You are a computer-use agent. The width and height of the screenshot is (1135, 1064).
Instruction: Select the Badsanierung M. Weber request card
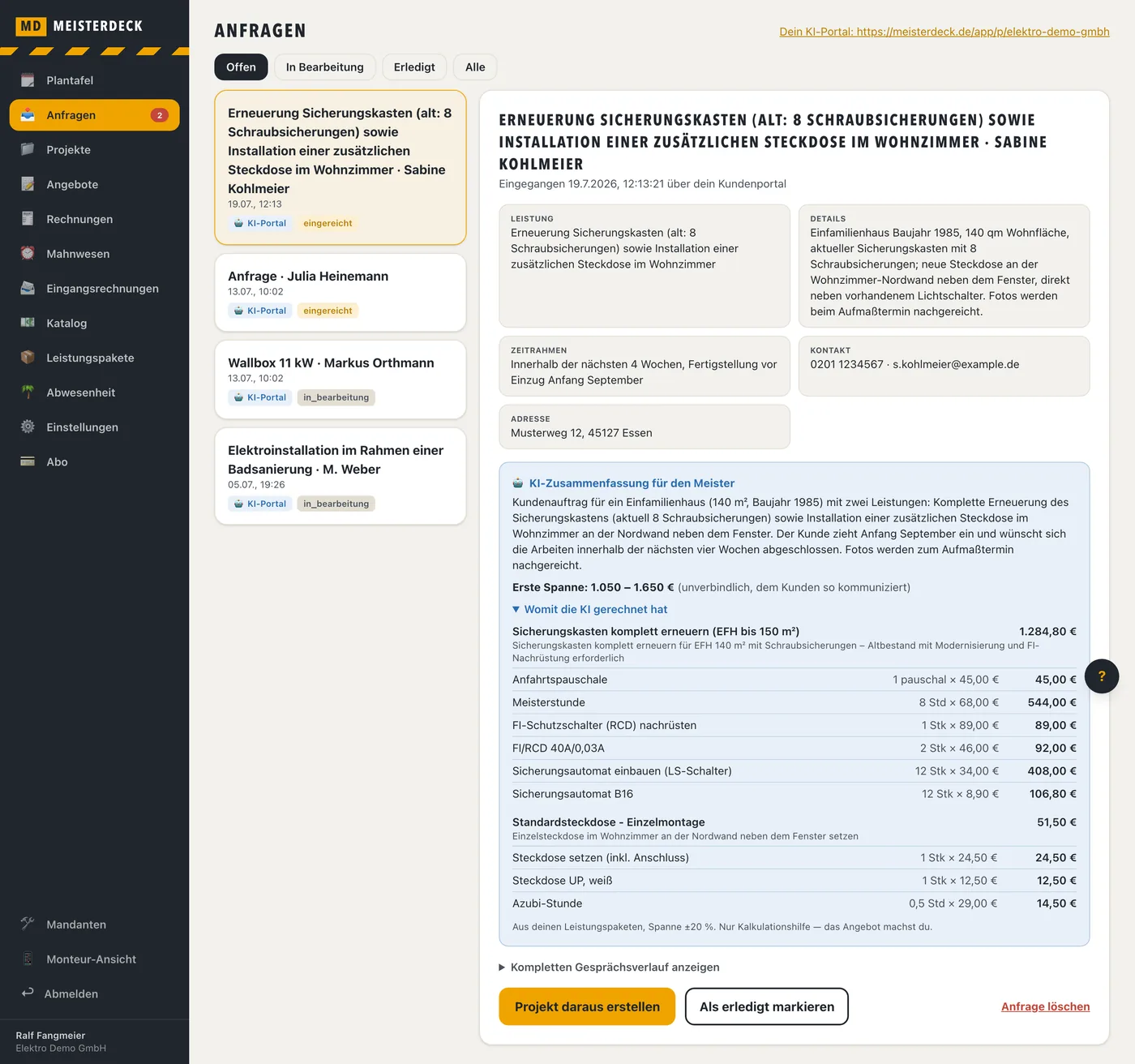[x=340, y=477]
